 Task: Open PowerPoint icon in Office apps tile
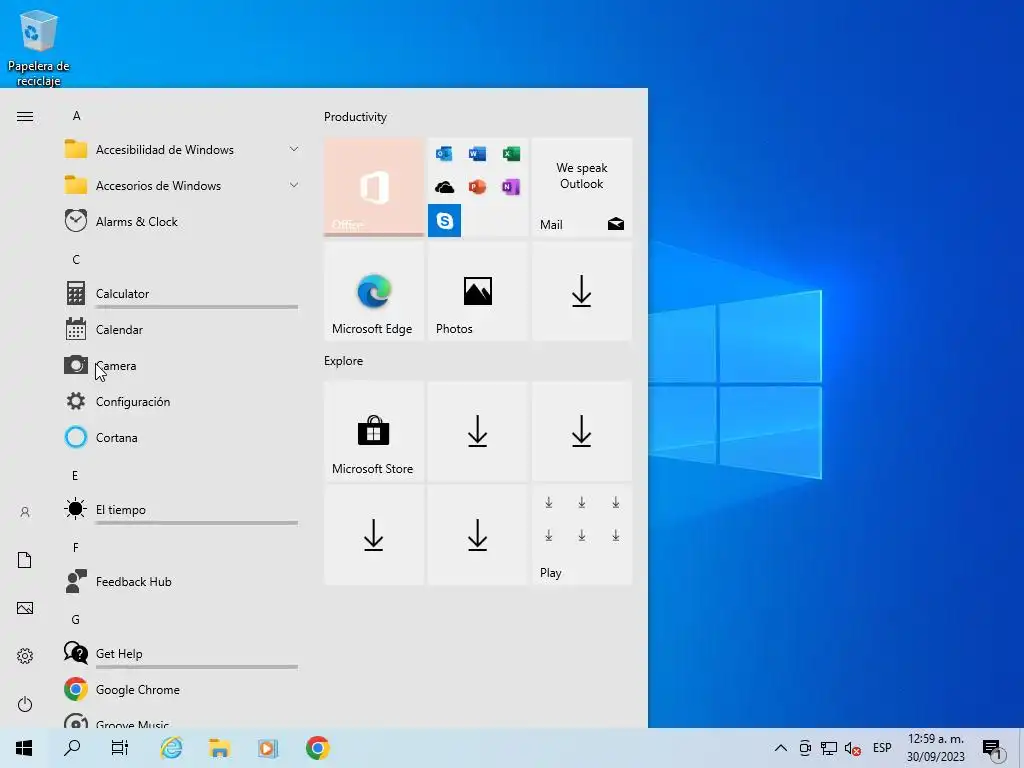click(x=477, y=187)
